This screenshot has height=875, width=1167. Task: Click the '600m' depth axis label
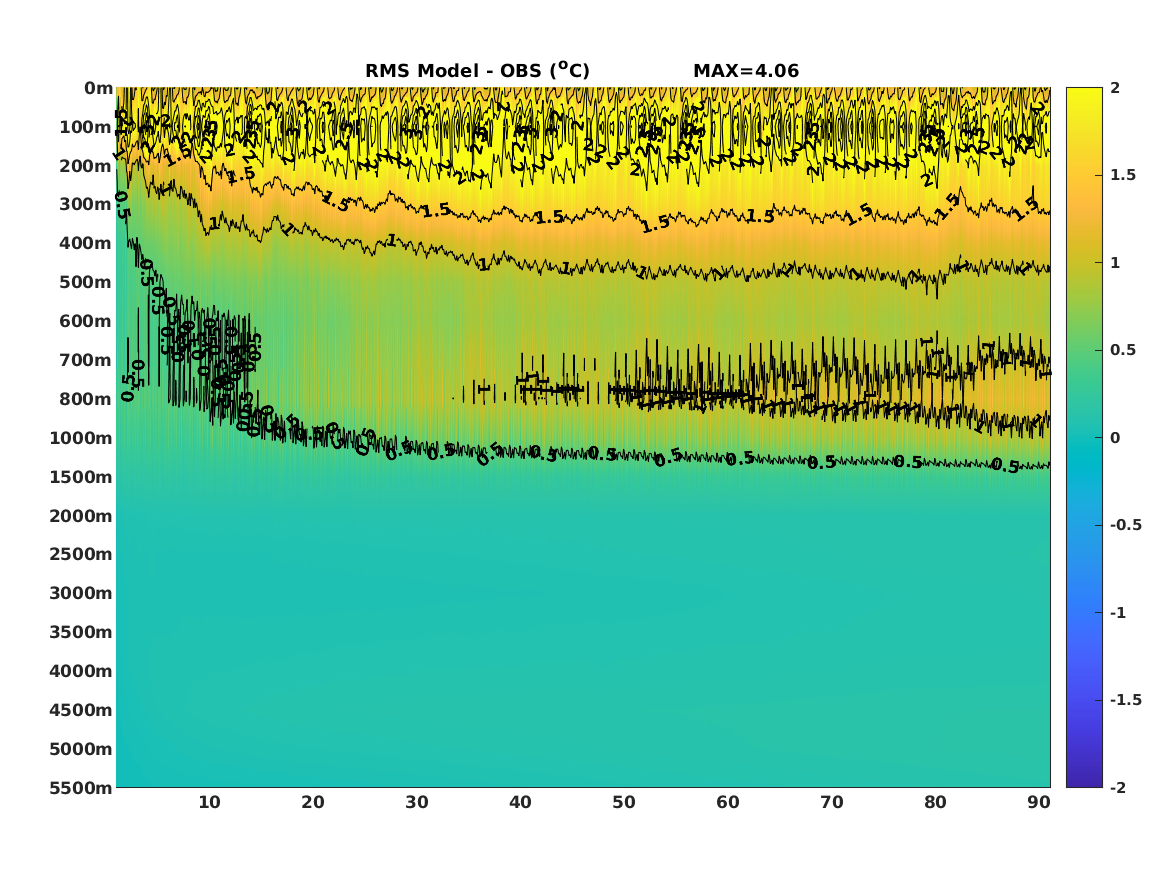[86, 321]
